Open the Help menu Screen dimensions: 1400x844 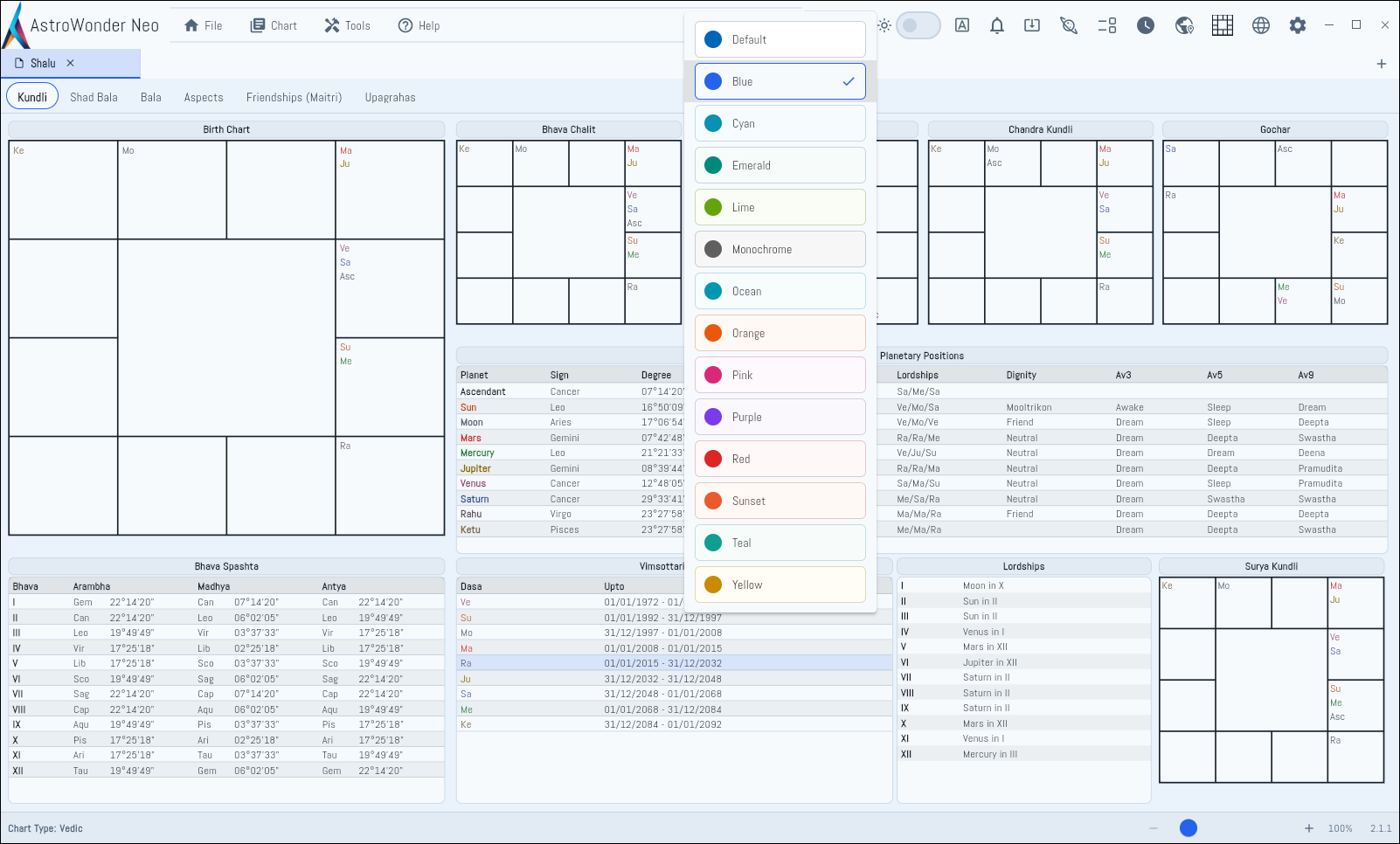(419, 25)
